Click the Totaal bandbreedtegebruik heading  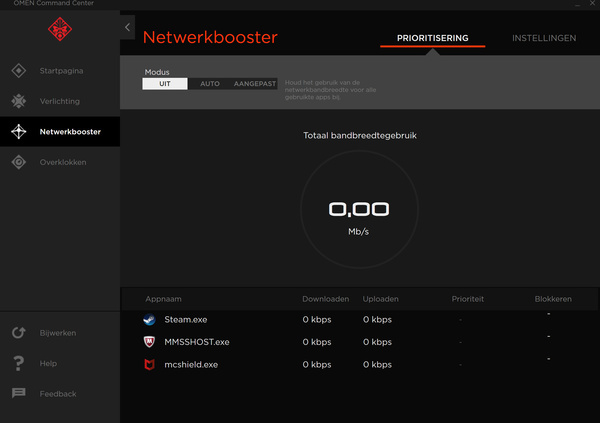coord(360,136)
